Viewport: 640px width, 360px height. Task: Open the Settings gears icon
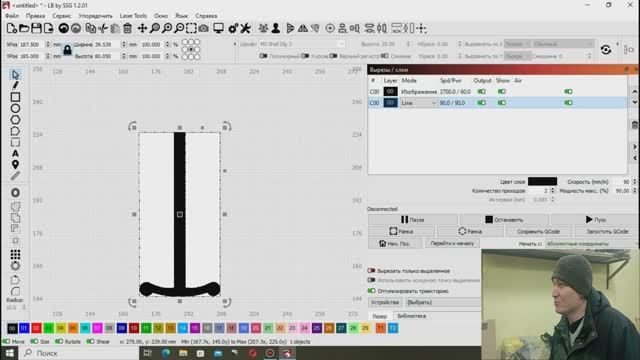233,28
